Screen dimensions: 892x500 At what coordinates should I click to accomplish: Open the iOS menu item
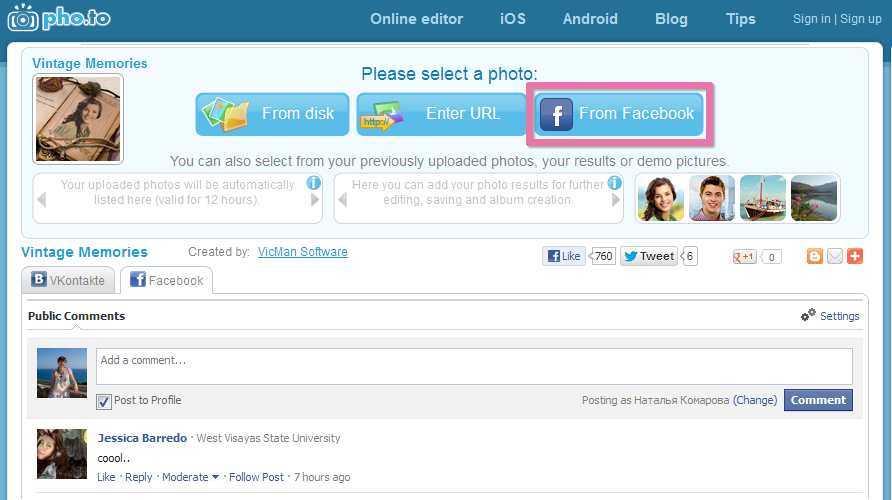click(513, 19)
